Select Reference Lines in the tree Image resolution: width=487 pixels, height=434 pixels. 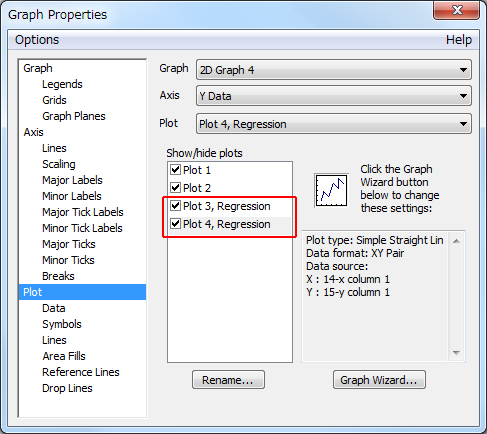[x=81, y=372]
